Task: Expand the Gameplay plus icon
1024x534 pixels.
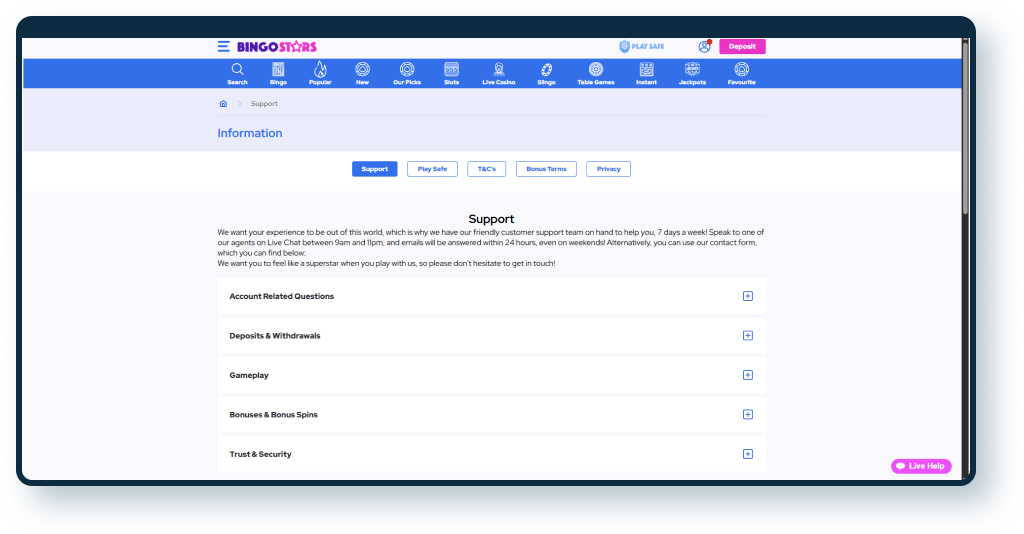Action: click(x=747, y=375)
